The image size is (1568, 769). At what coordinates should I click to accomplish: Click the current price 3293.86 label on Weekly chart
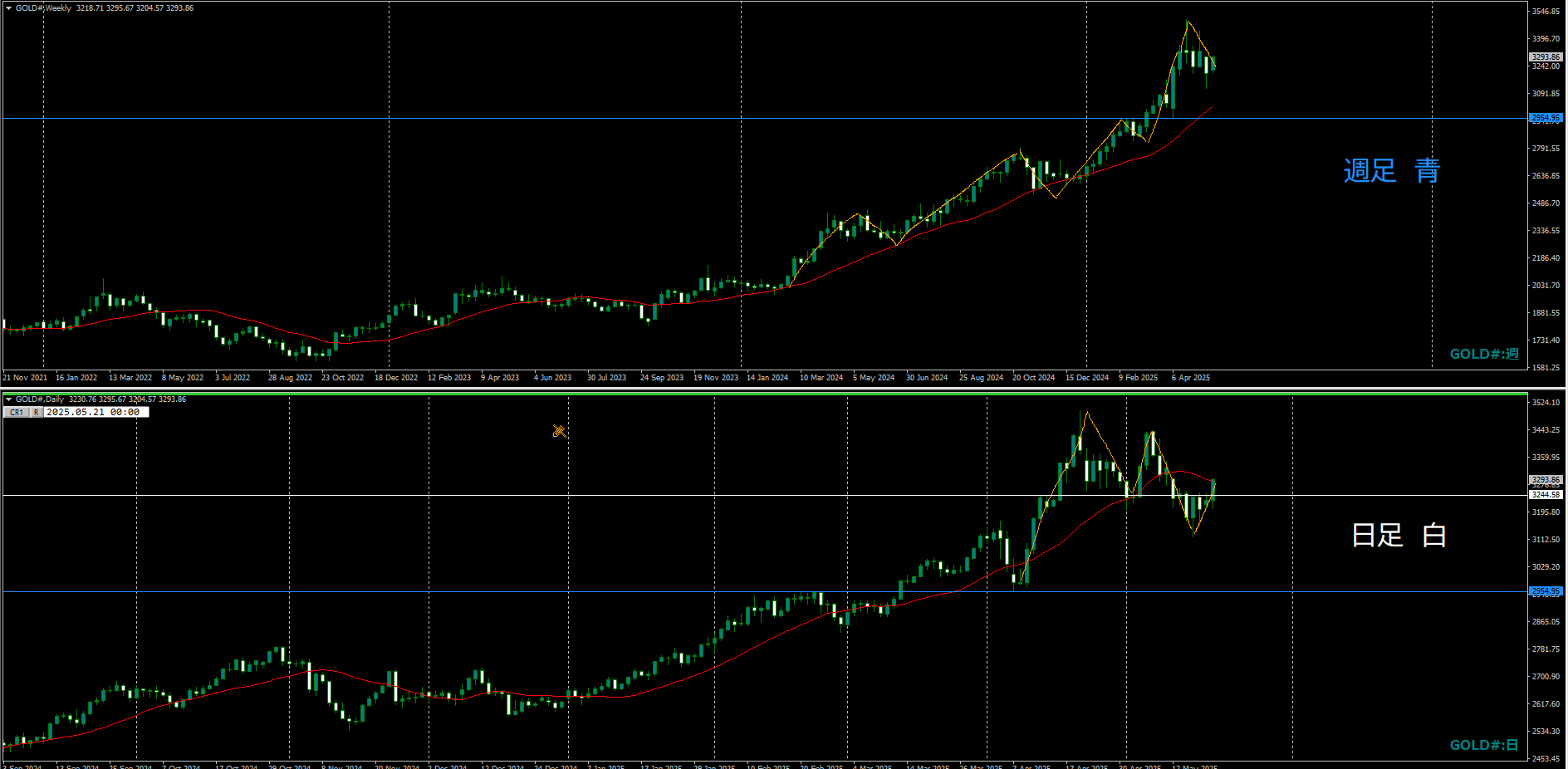(x=1546, y=57)
